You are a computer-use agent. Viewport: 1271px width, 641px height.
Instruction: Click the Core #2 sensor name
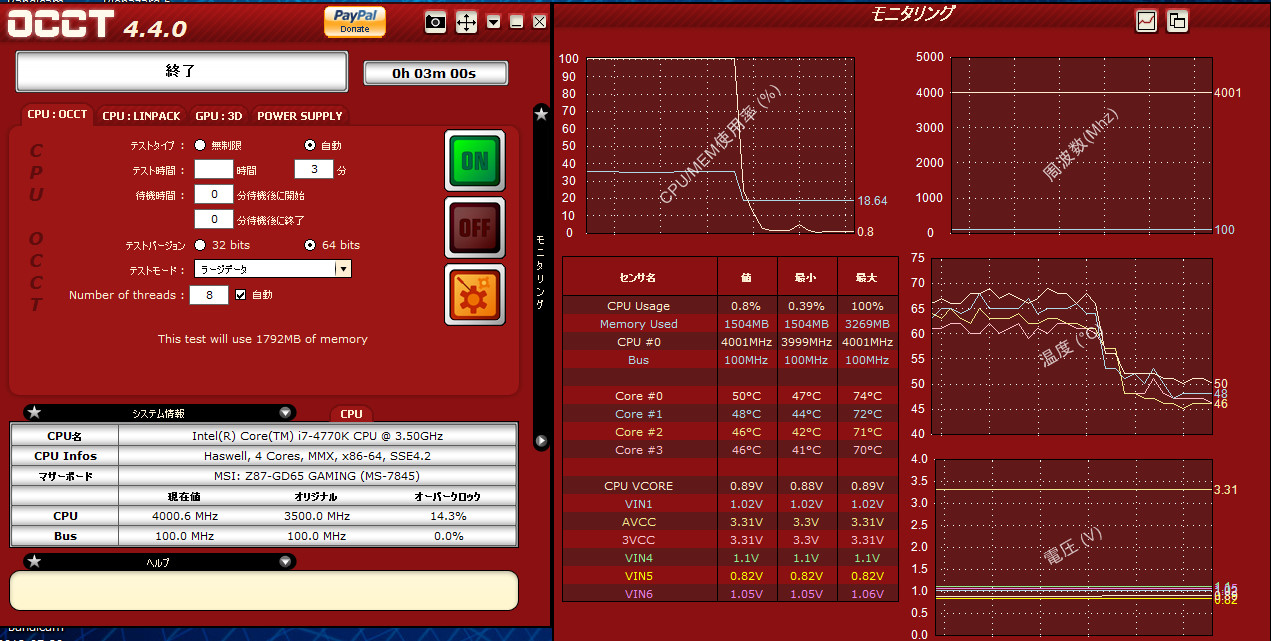click(639, 432)
